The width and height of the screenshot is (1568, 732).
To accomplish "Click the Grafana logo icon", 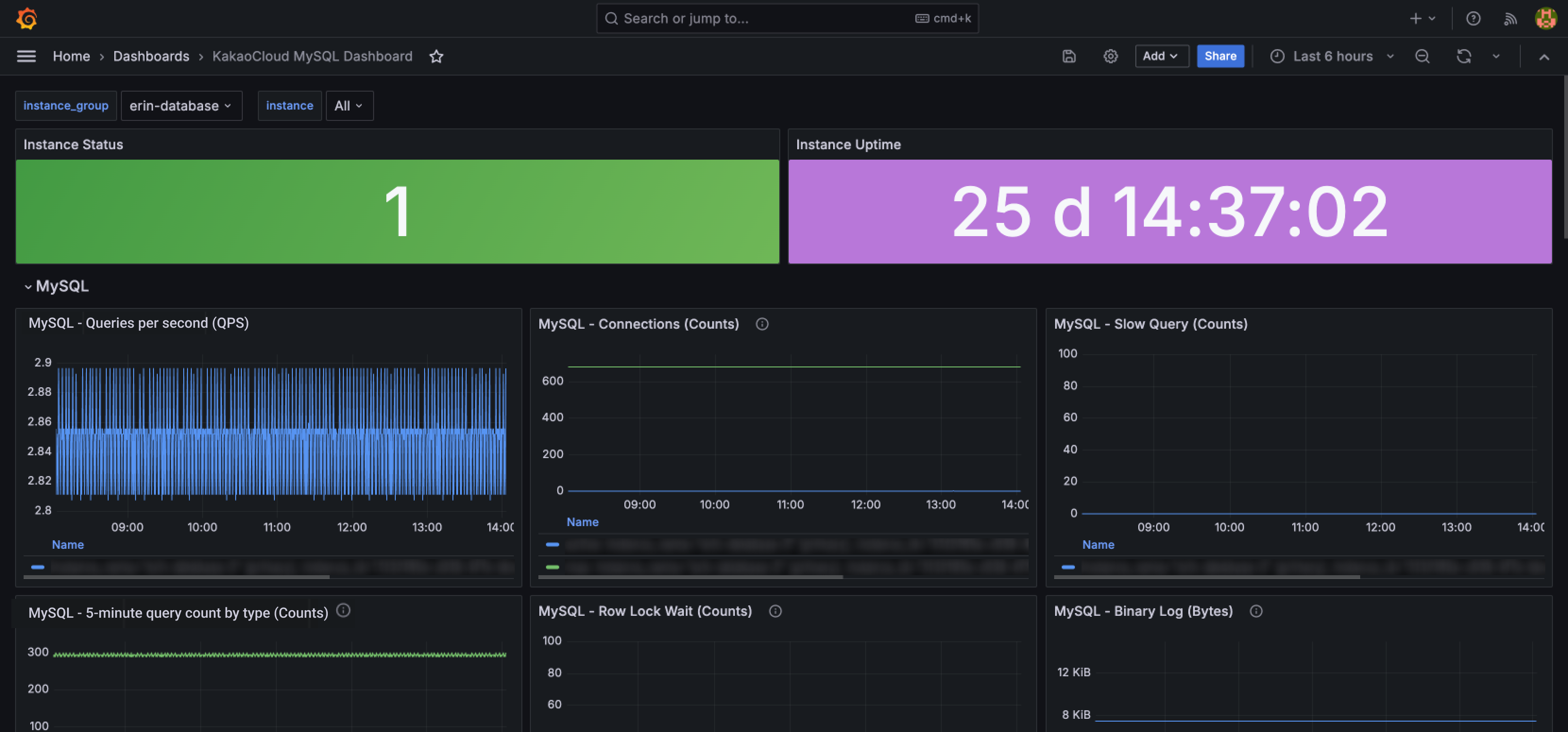I will point(27,18).
